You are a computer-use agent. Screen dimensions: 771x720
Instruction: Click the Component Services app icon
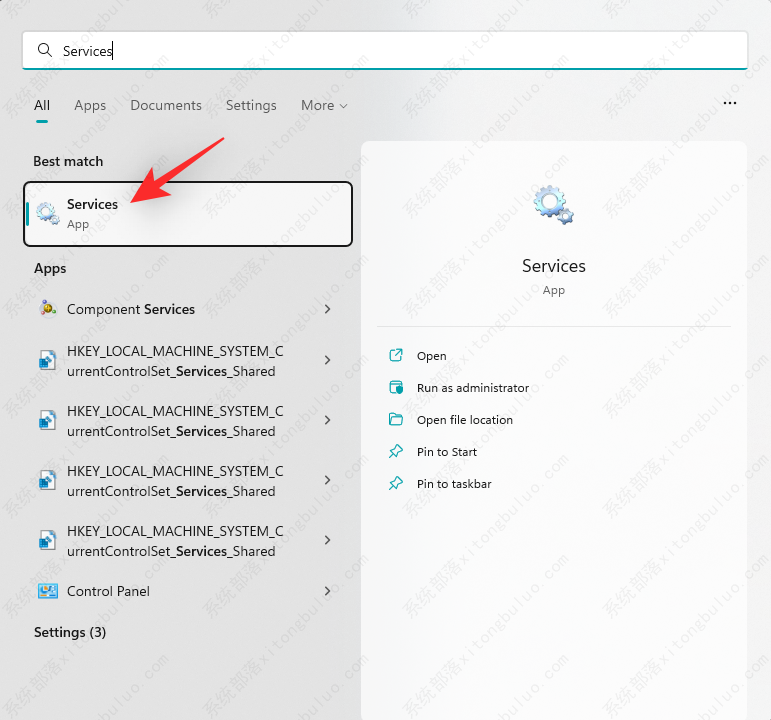coord(47,309)
